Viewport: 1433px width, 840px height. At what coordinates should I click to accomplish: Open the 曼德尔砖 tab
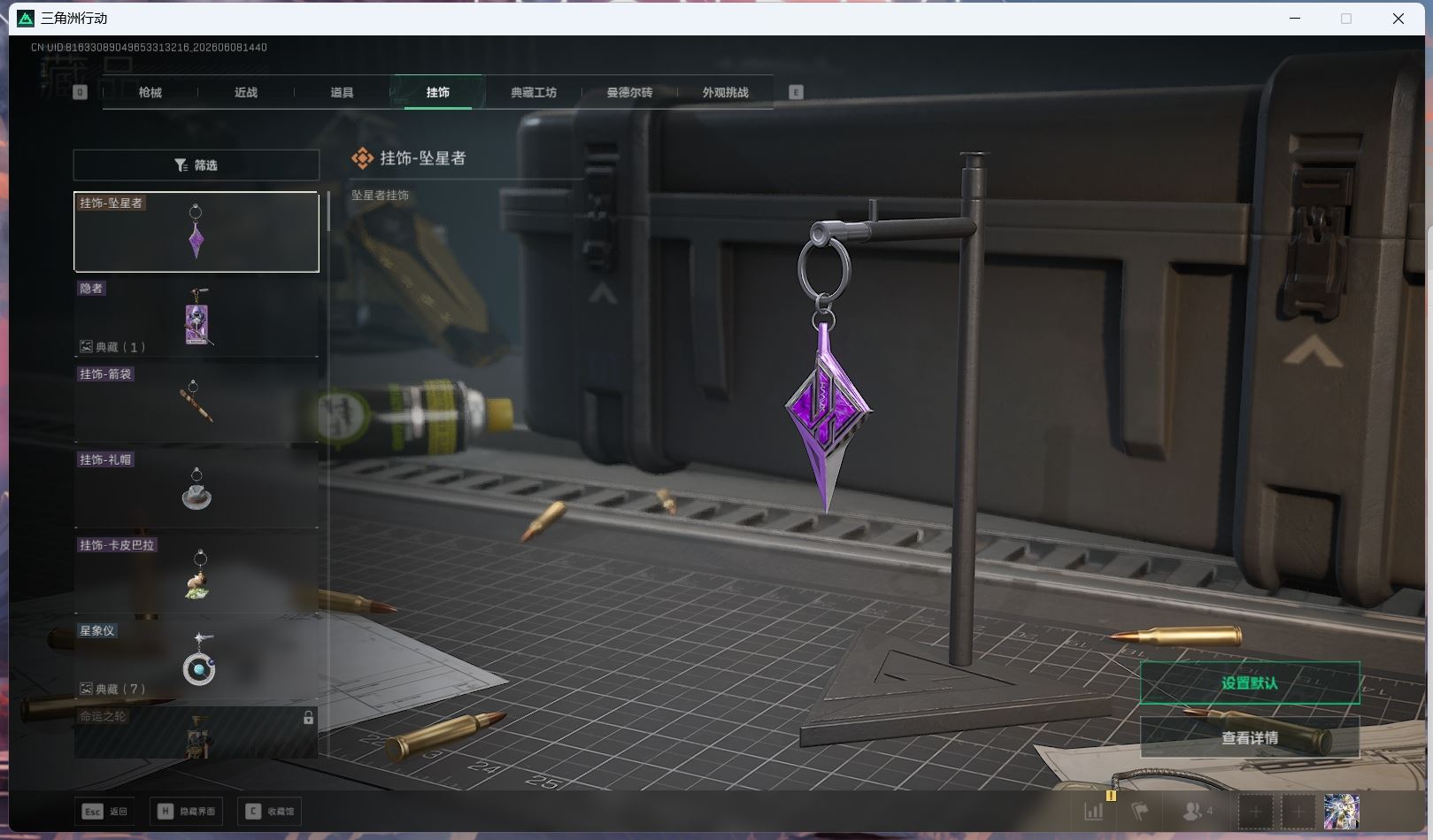coord(629,92)
